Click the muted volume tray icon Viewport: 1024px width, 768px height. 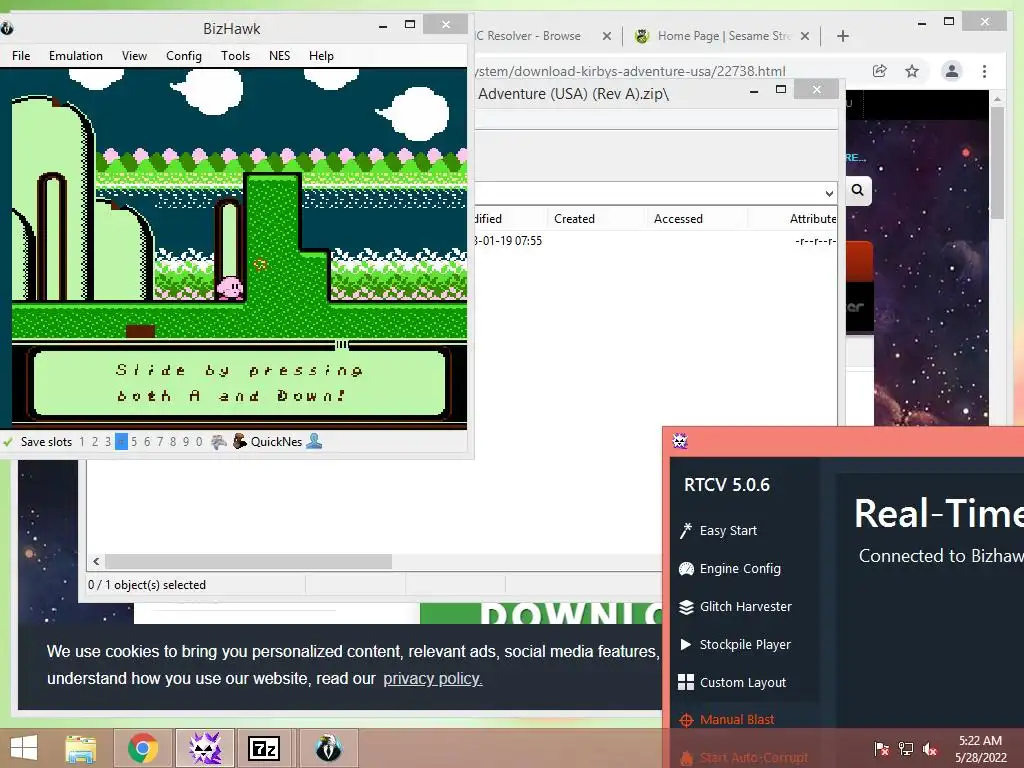point(929,749)
